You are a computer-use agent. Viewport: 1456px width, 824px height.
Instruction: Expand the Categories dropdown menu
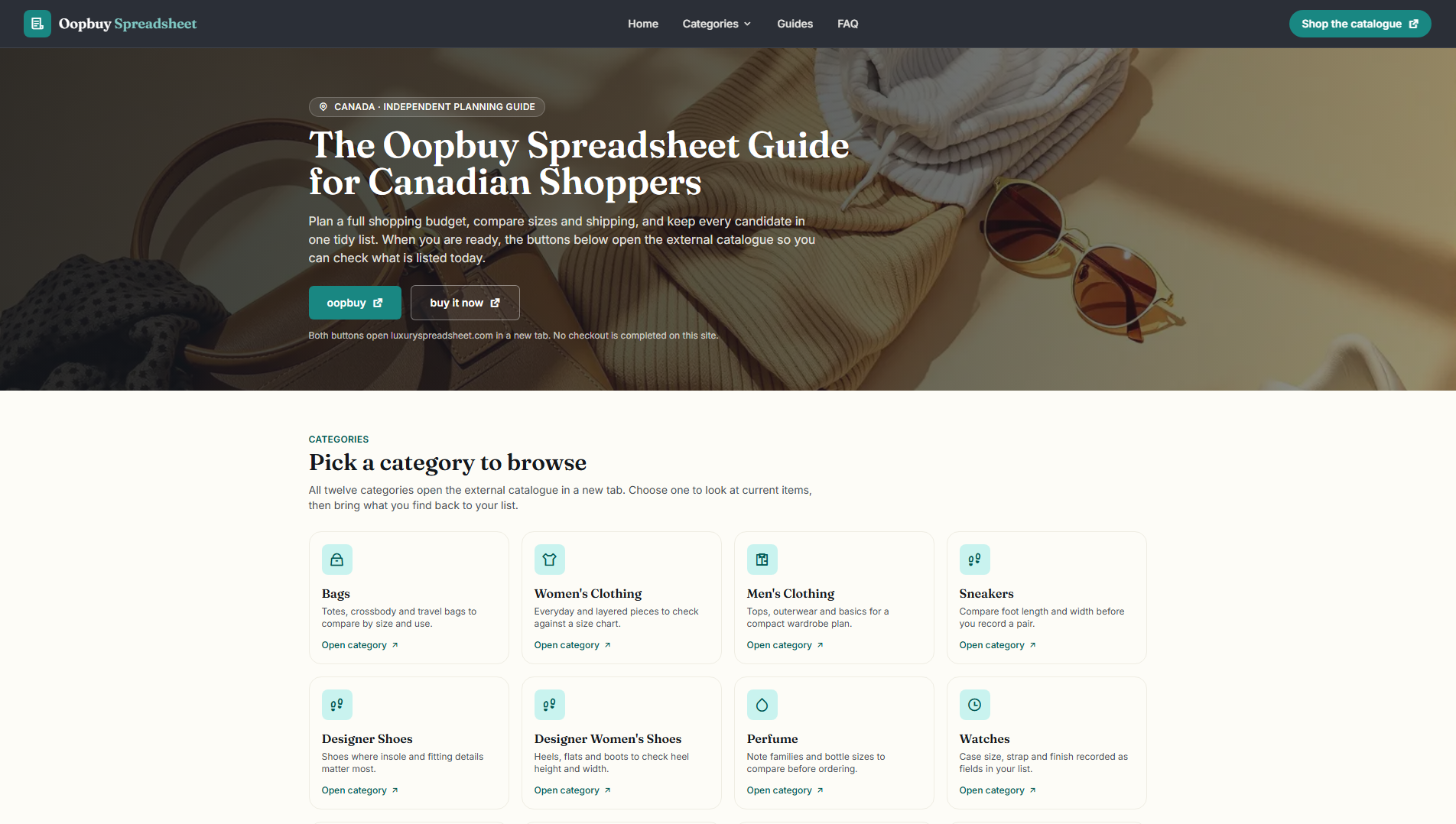point(717,24)
